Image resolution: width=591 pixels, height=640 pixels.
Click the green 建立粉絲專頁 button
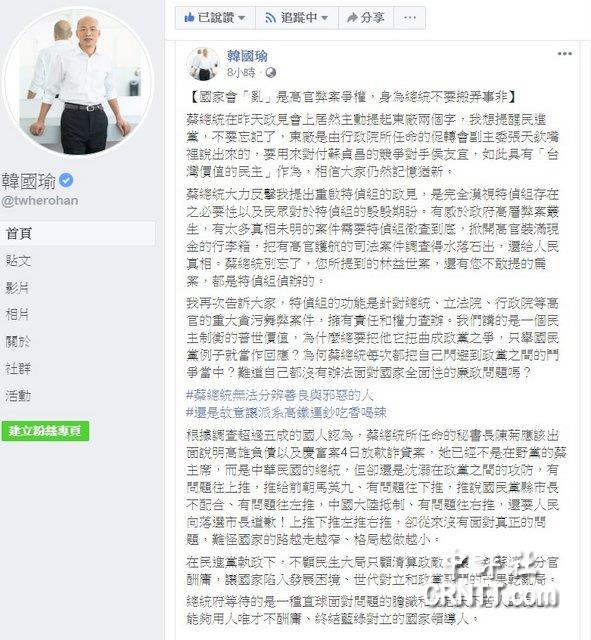[45, 431]
